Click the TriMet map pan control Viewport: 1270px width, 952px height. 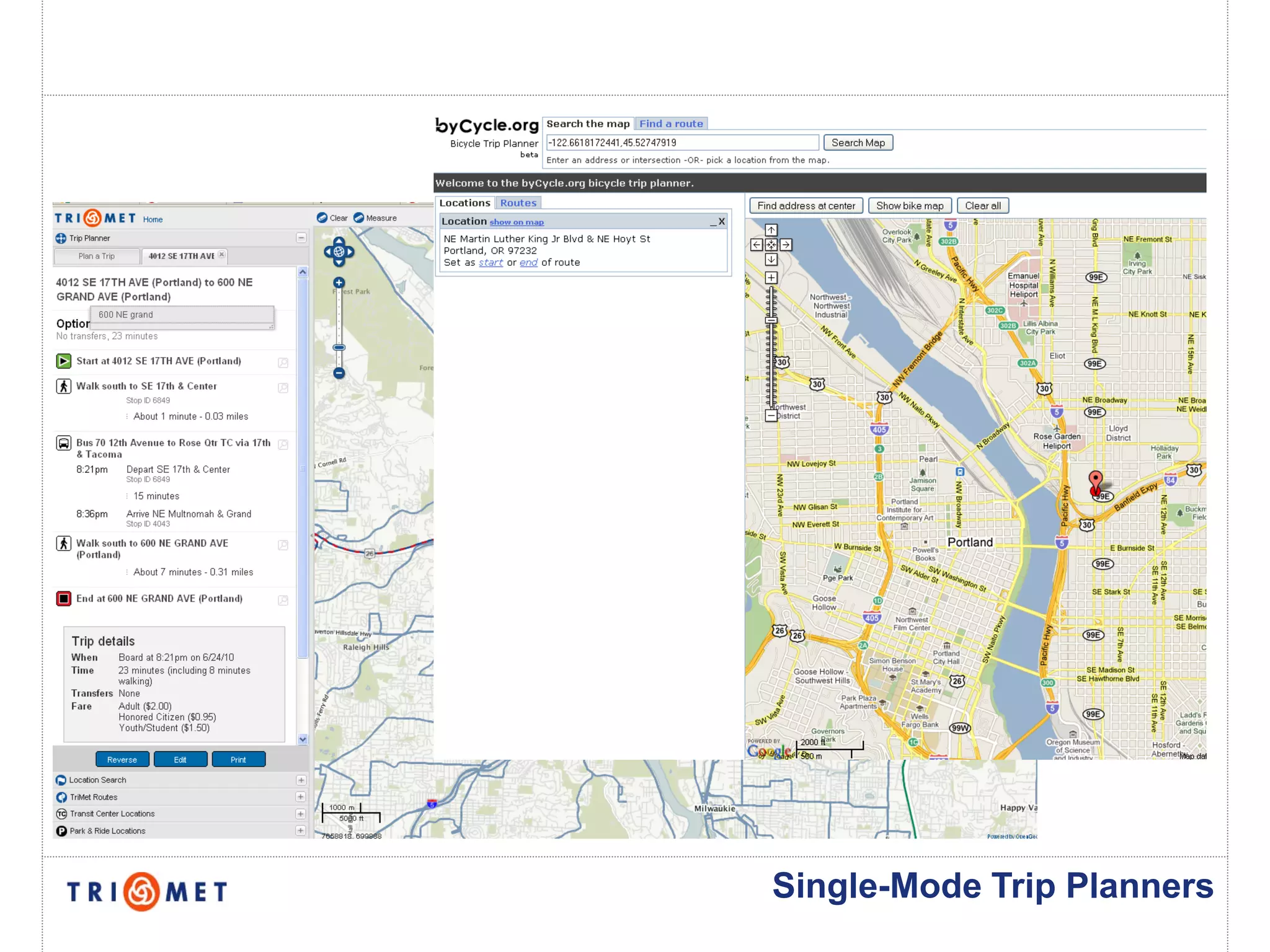click(x=339, y=252)
